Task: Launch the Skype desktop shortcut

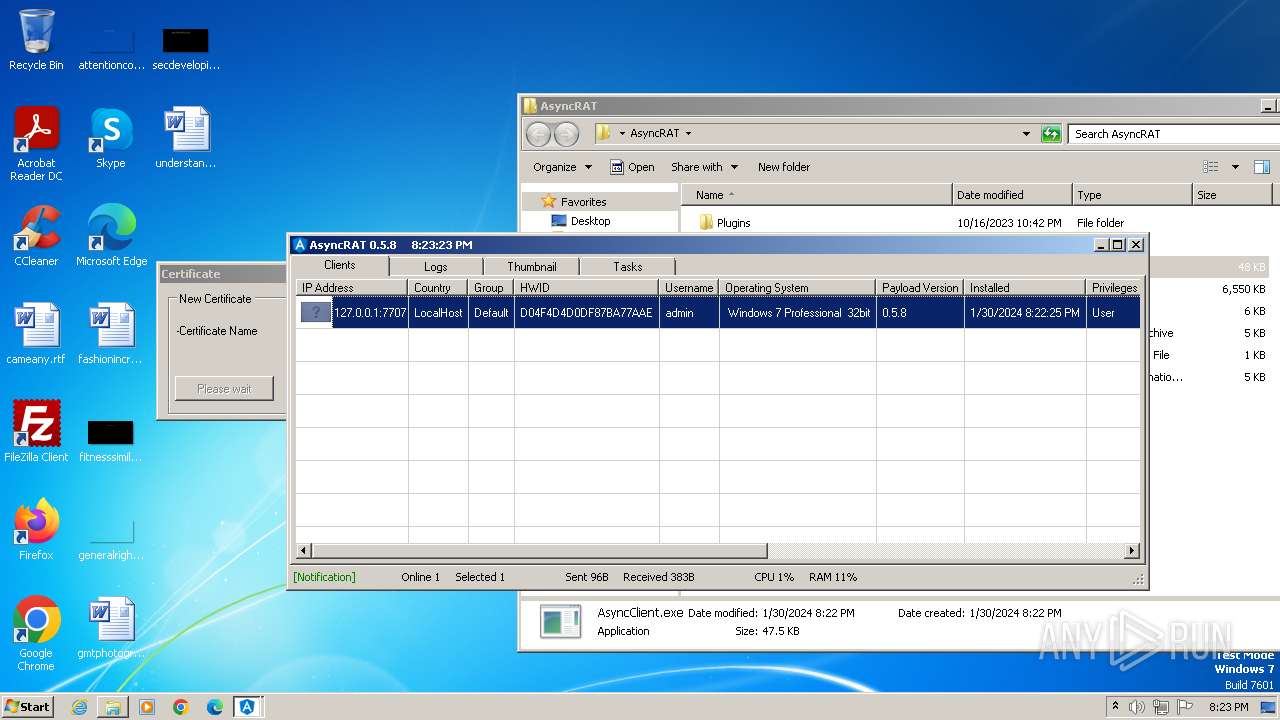Action: tap(111, 138)
